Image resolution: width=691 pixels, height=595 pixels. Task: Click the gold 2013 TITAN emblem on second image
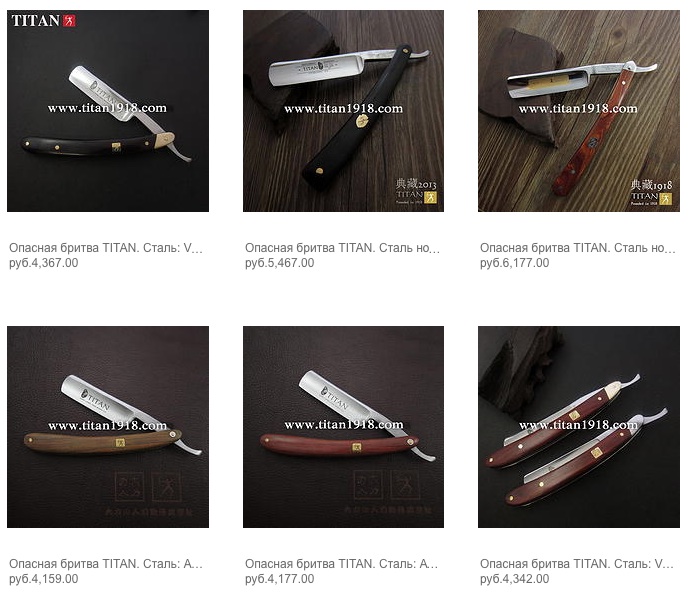pyautogui.click(x=416, y=191)
